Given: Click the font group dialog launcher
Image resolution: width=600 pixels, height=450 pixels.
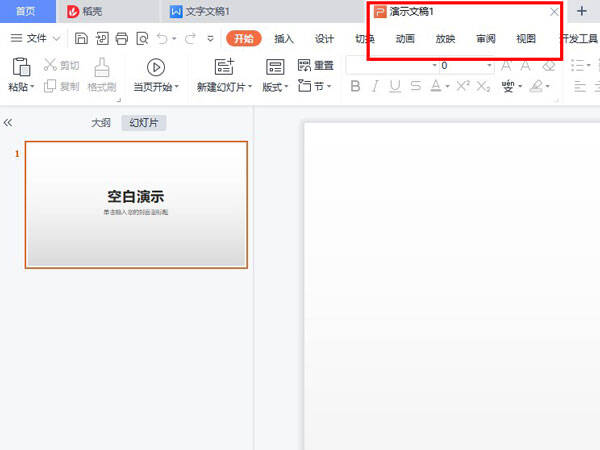Looking at the screenshot, I should tap(556, 100).
